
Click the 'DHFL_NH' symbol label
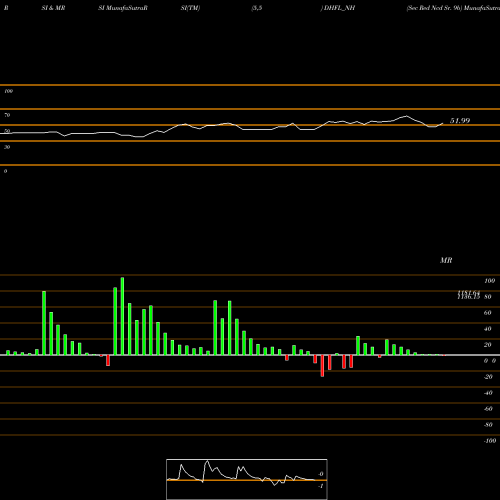coord(339,8)
